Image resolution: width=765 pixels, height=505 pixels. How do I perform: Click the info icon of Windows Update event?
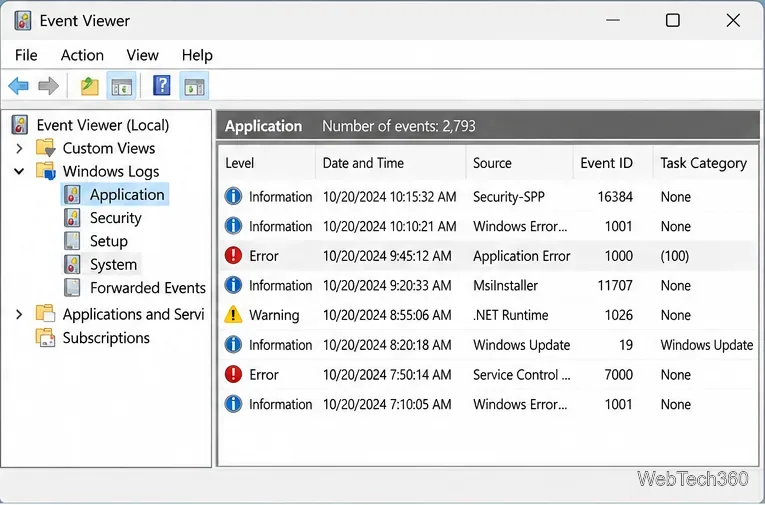[x=233, y=344]
